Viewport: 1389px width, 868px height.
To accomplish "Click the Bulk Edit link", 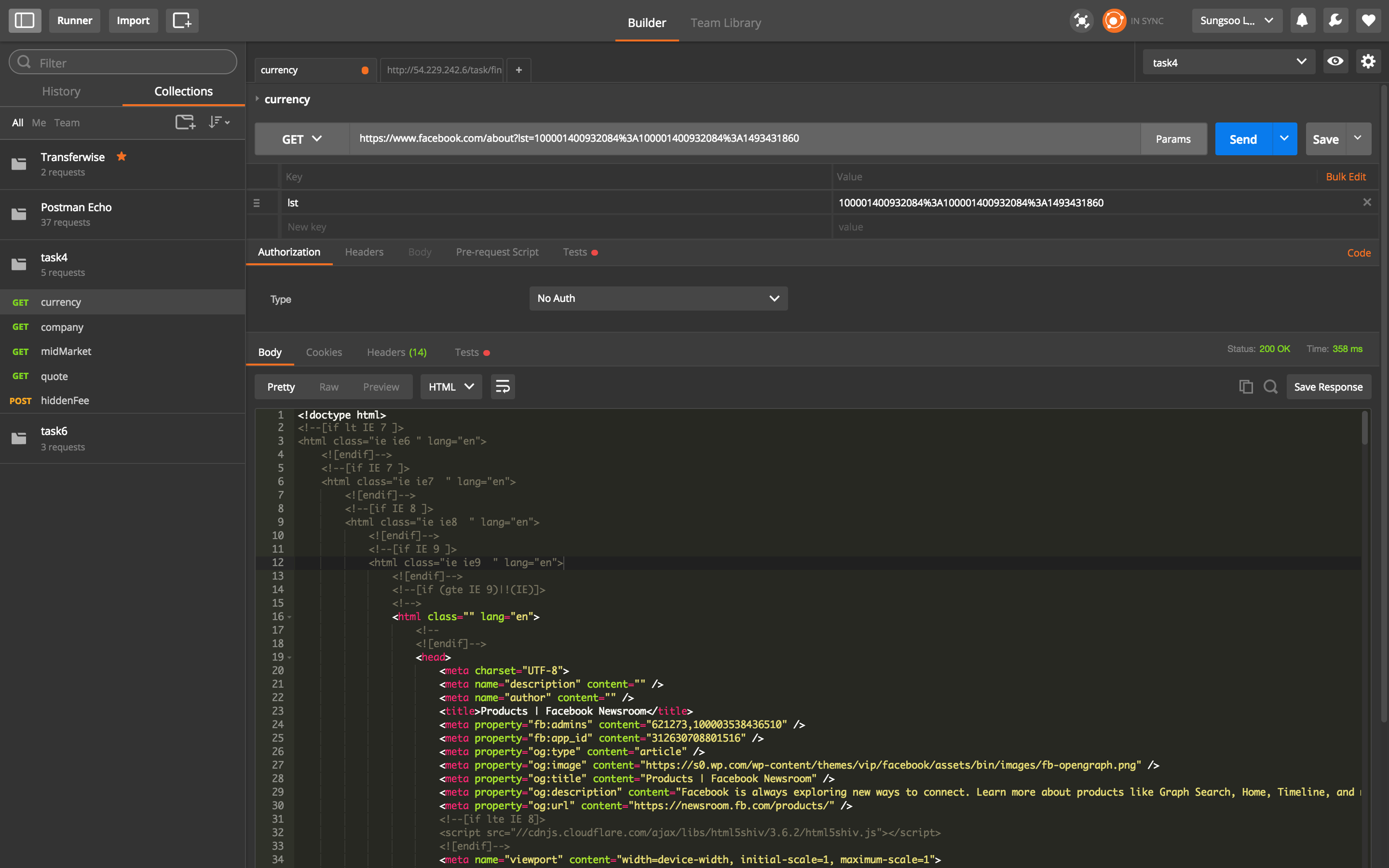I will 1346,177.
